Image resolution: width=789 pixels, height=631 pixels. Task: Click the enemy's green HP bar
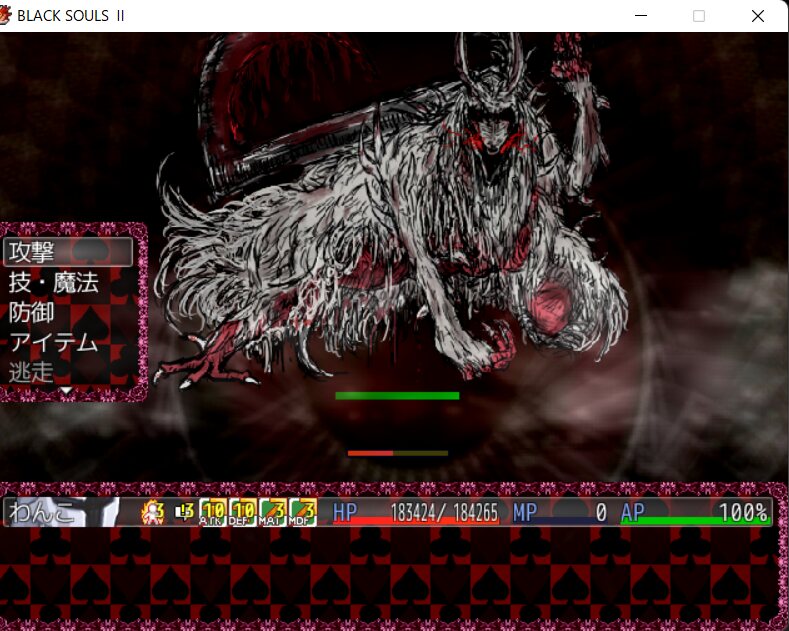397,396
